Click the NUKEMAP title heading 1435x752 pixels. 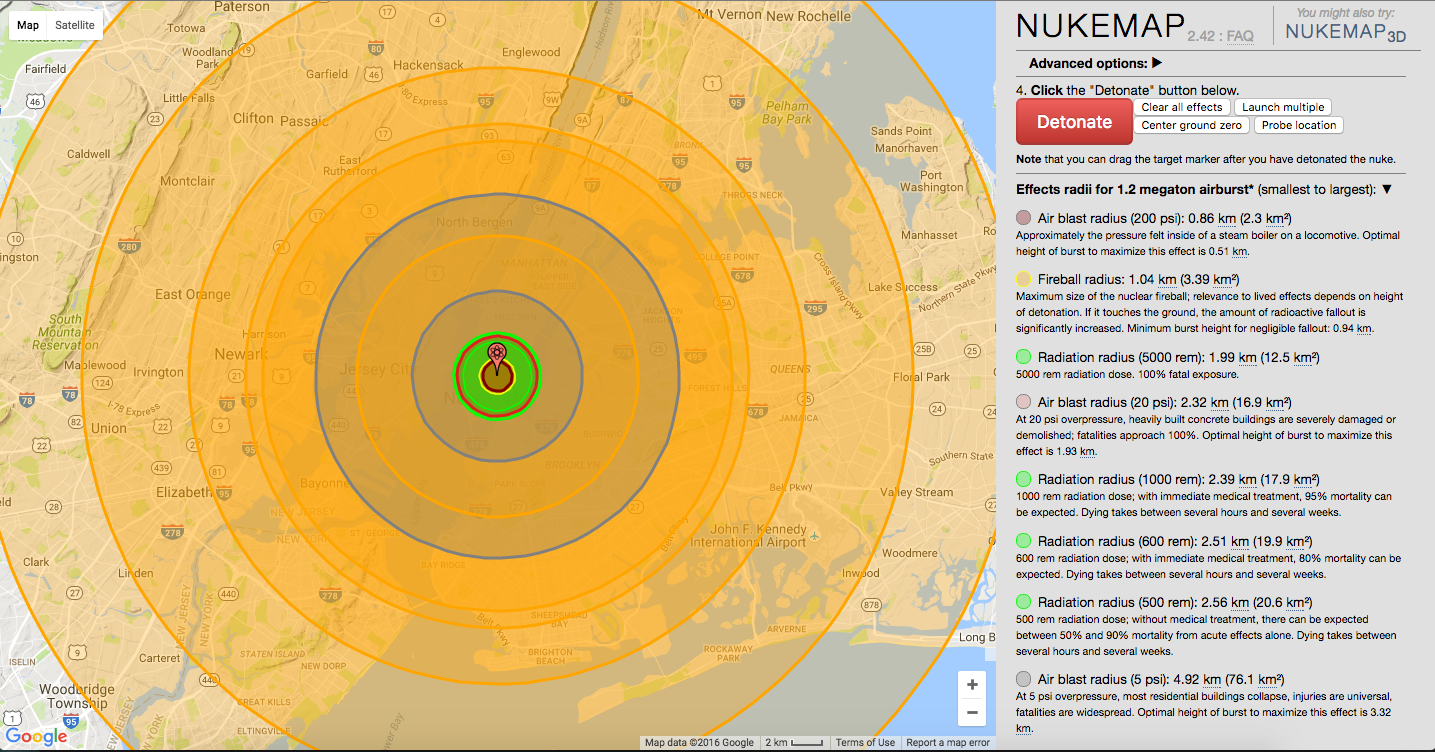pos(1099,27)
